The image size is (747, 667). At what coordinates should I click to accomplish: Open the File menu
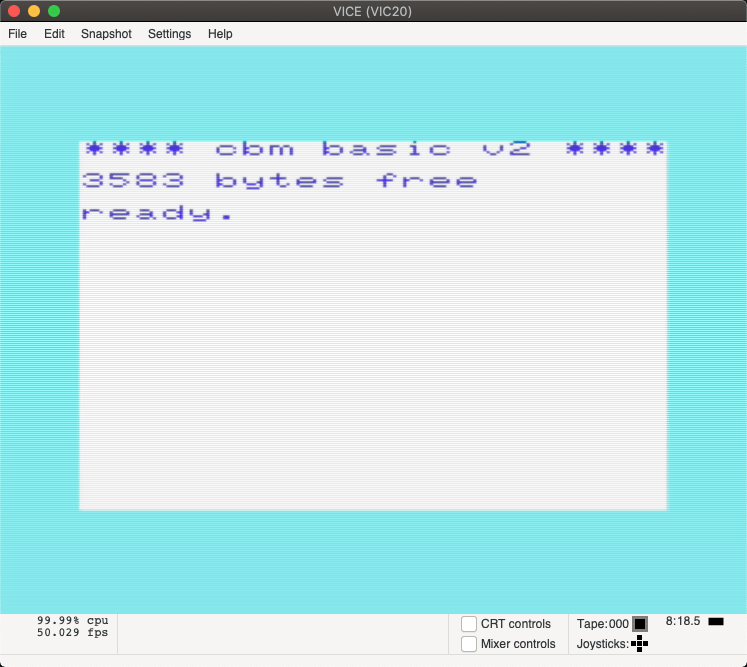(18, 34)
